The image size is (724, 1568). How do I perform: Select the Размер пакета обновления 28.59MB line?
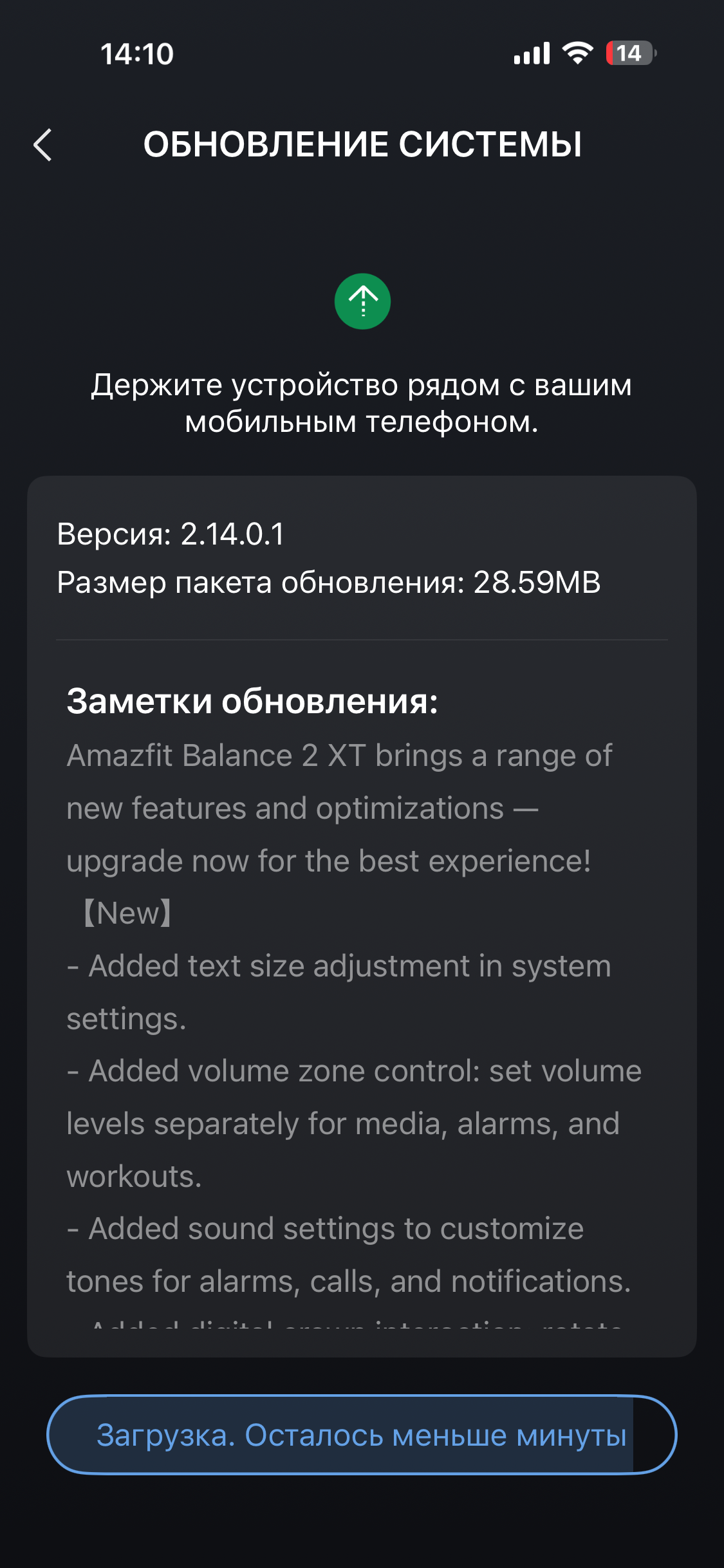[x=328, y=583]
